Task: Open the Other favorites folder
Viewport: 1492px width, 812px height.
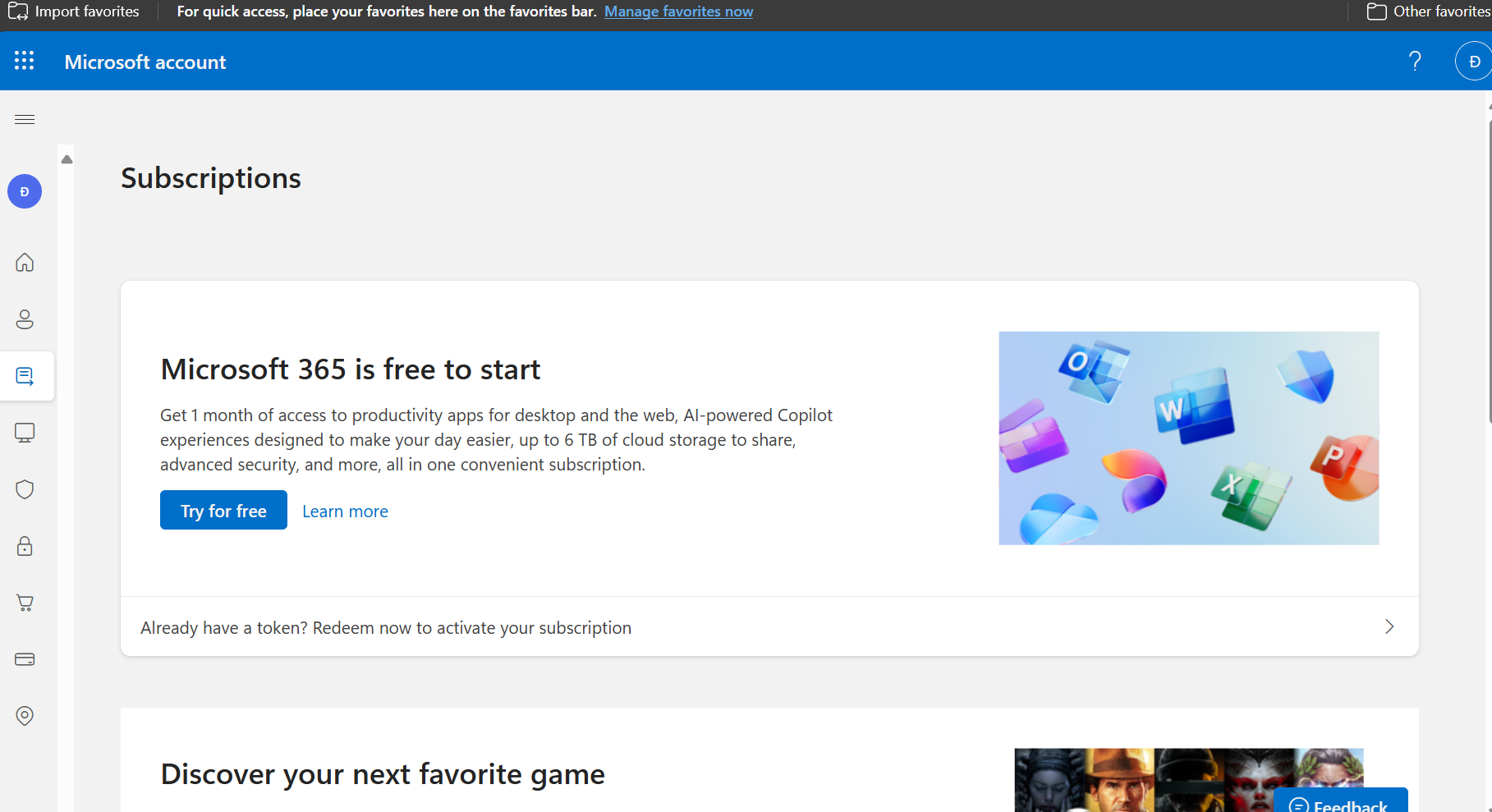Action: pyautogui.click(x=1428, y=11)
